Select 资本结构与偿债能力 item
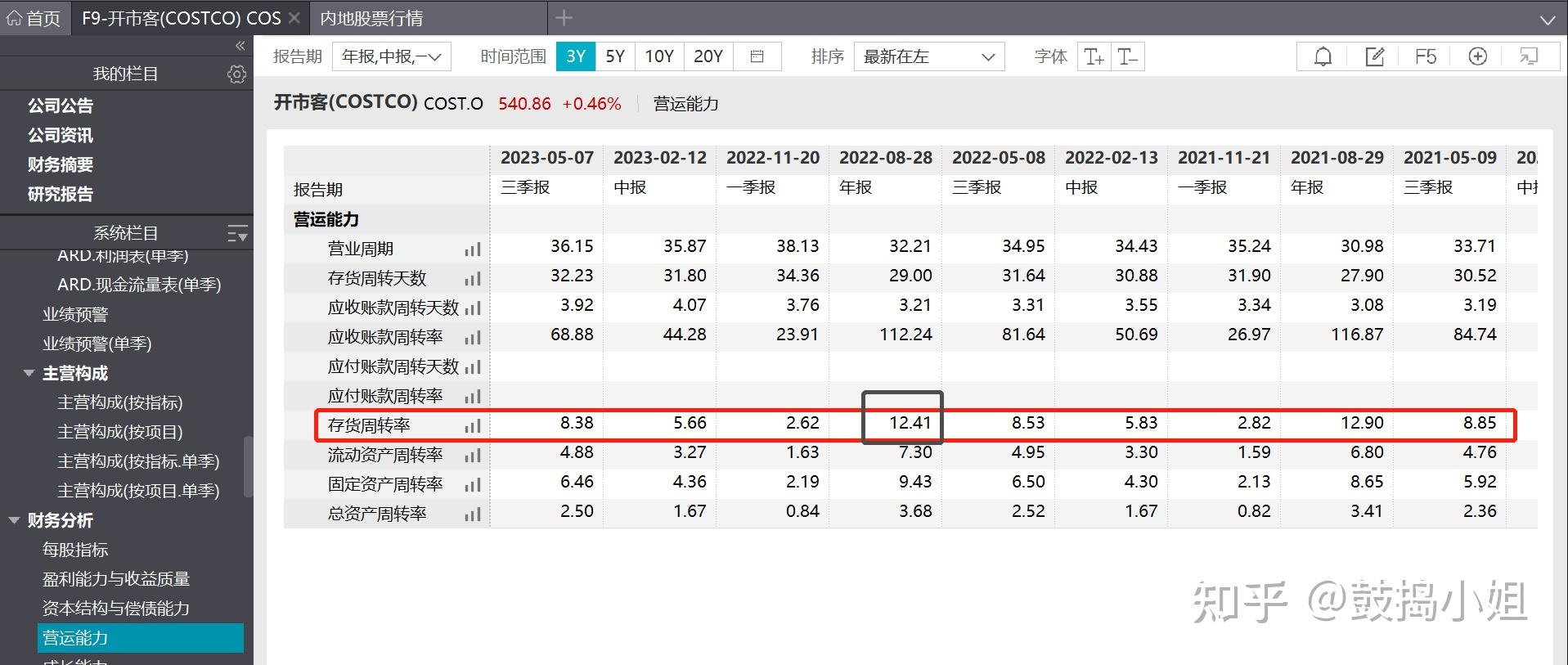Viewport: 1568px width, 665px height. click(116, 609)
